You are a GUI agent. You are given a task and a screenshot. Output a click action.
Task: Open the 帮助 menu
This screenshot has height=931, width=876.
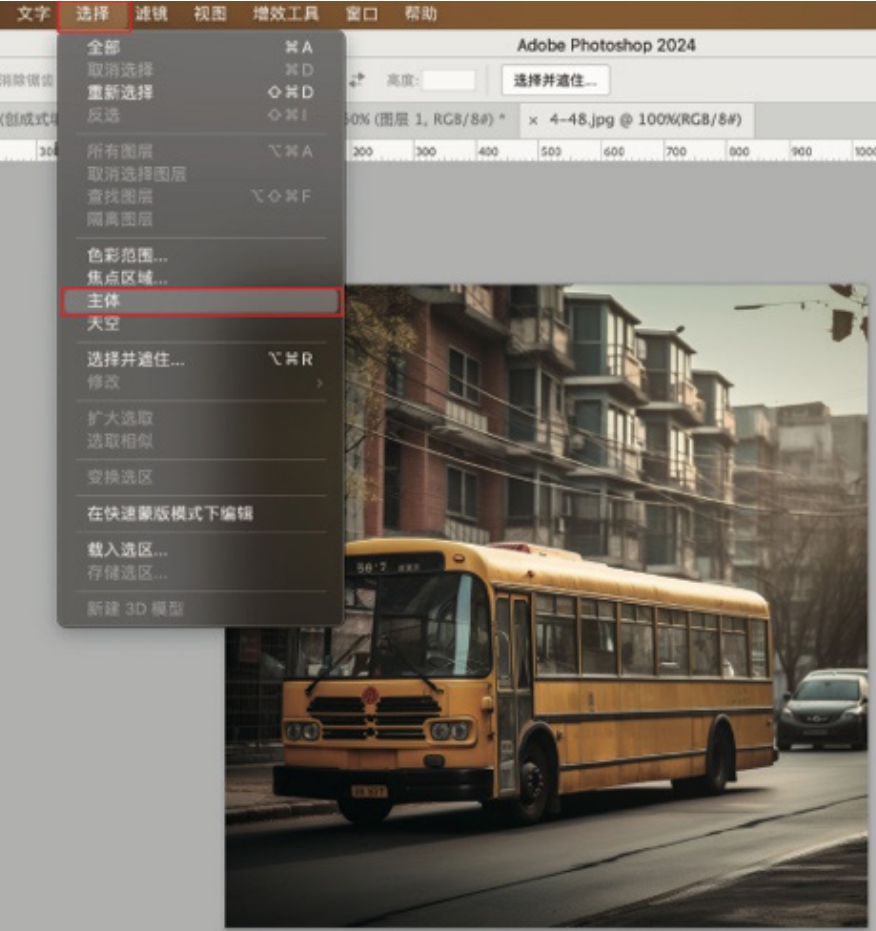pos(420,14)
